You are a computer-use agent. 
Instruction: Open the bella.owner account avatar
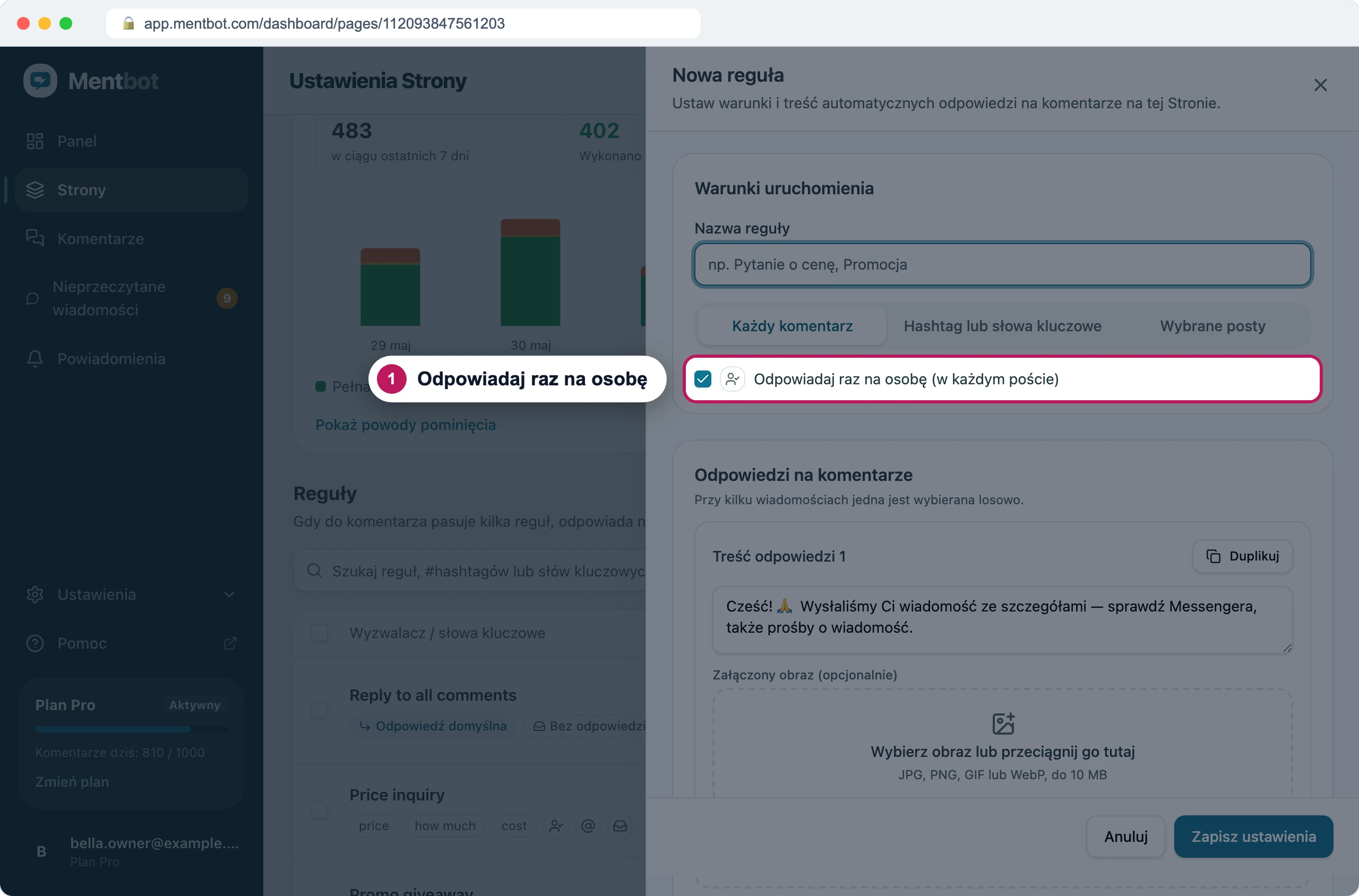(41, 851)
